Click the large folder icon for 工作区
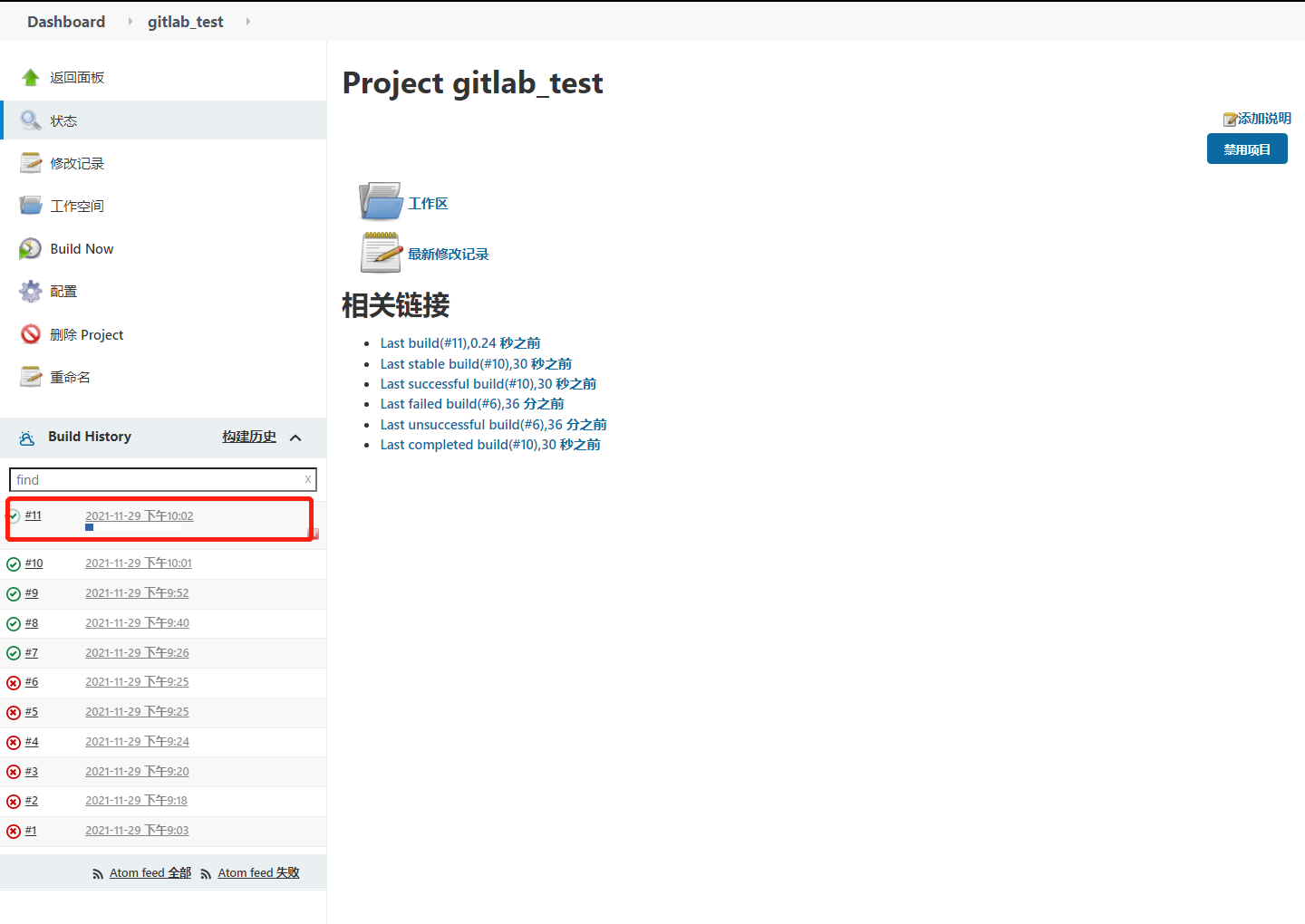Screen dimensions: 1305x924 click(x=381, y=201)
